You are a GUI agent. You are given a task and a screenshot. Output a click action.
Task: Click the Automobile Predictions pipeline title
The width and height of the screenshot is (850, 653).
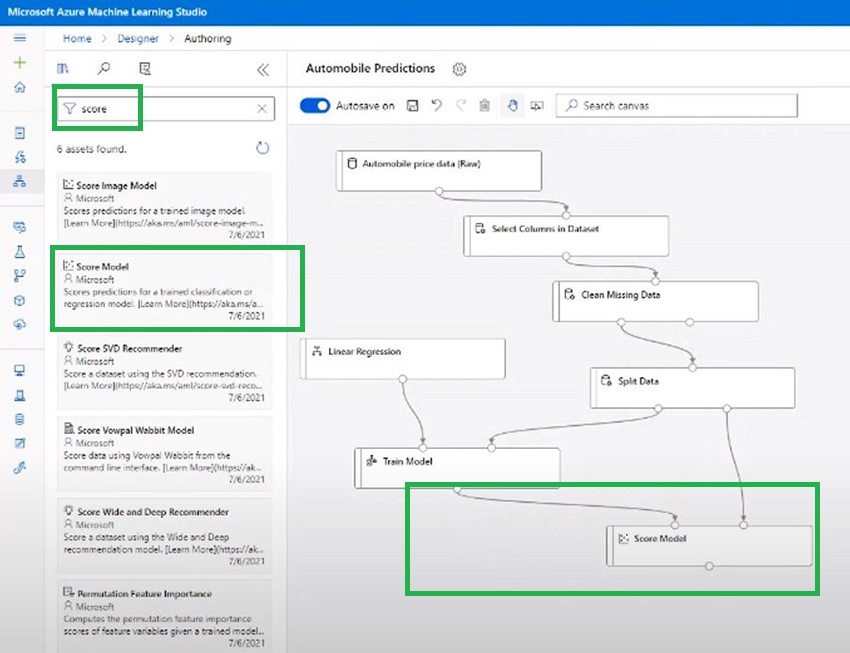click(x=370, y=68)
